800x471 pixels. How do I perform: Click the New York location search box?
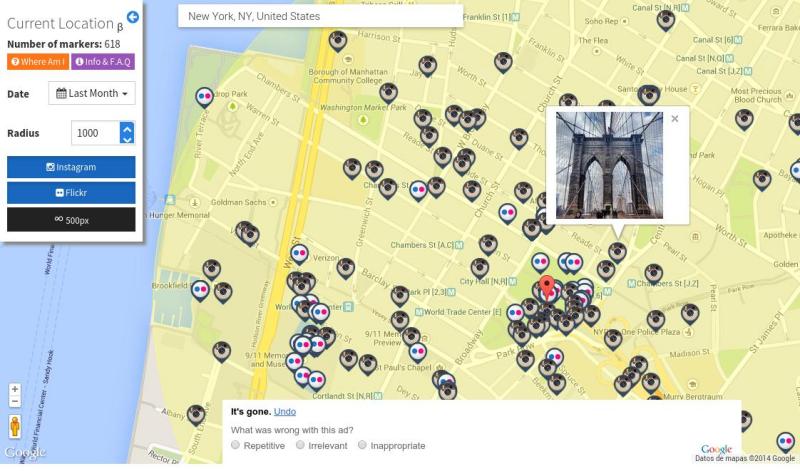(x=320, y=16)
